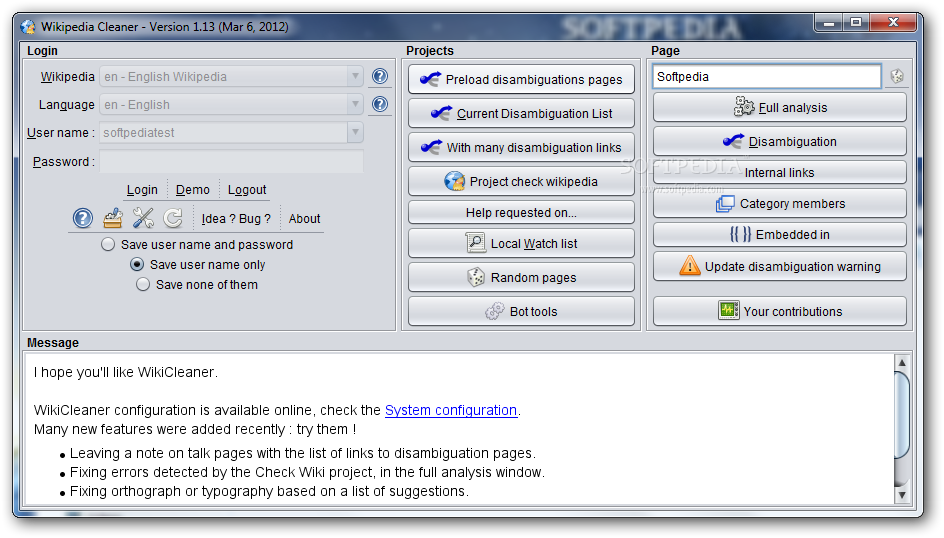The height and width of the screenshot is (538, 944).
Task: Expand the Wikipedia dropdown
Action: pos(355,76)
